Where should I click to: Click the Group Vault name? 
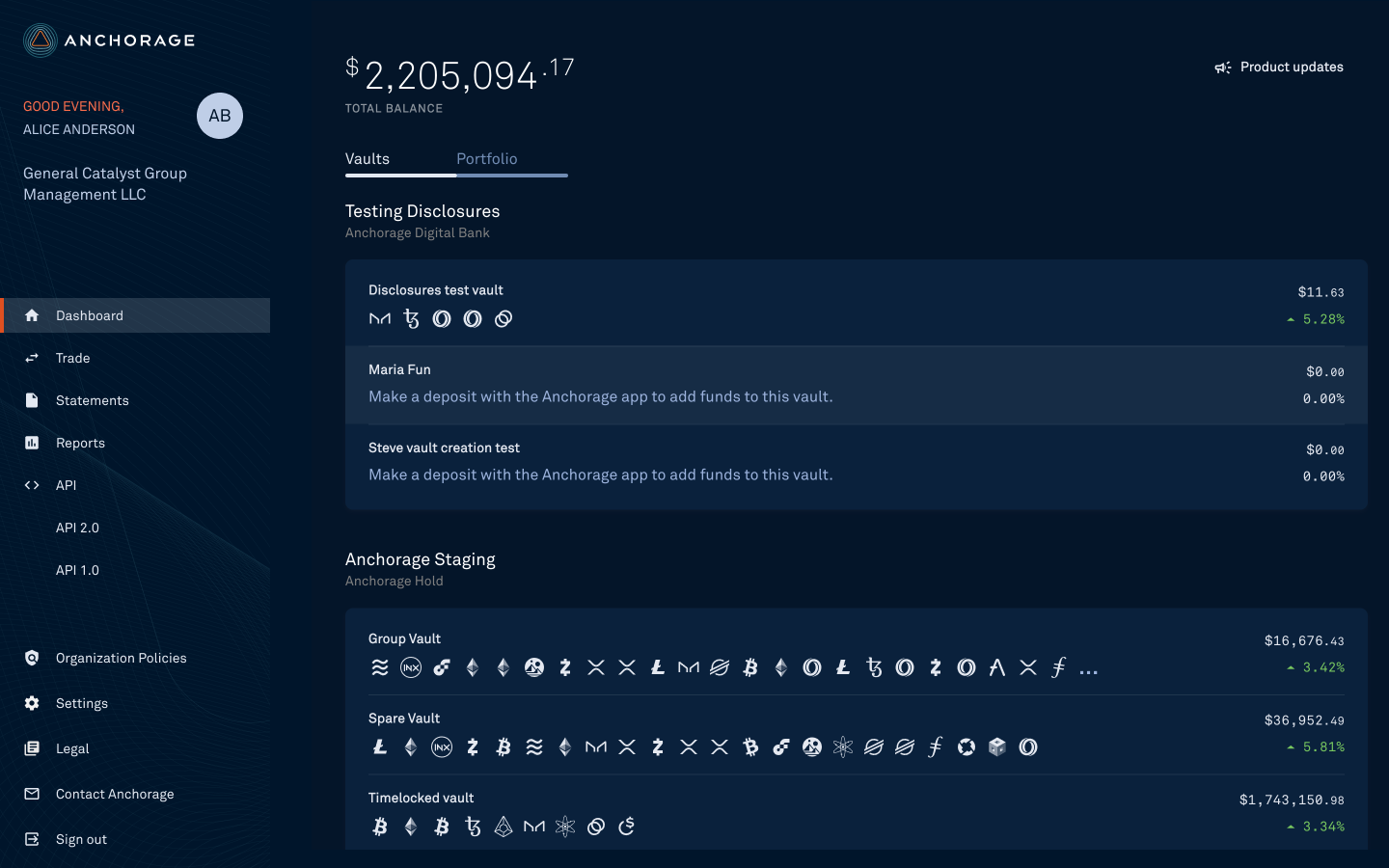click(404, 638)
